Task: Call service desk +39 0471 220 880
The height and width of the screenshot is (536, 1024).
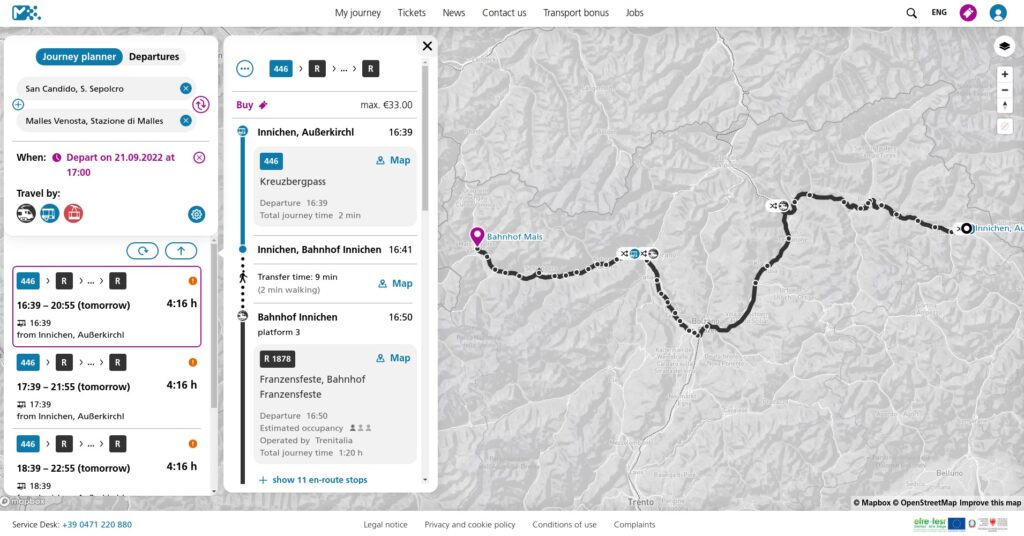Action: [x=97, y=525]
